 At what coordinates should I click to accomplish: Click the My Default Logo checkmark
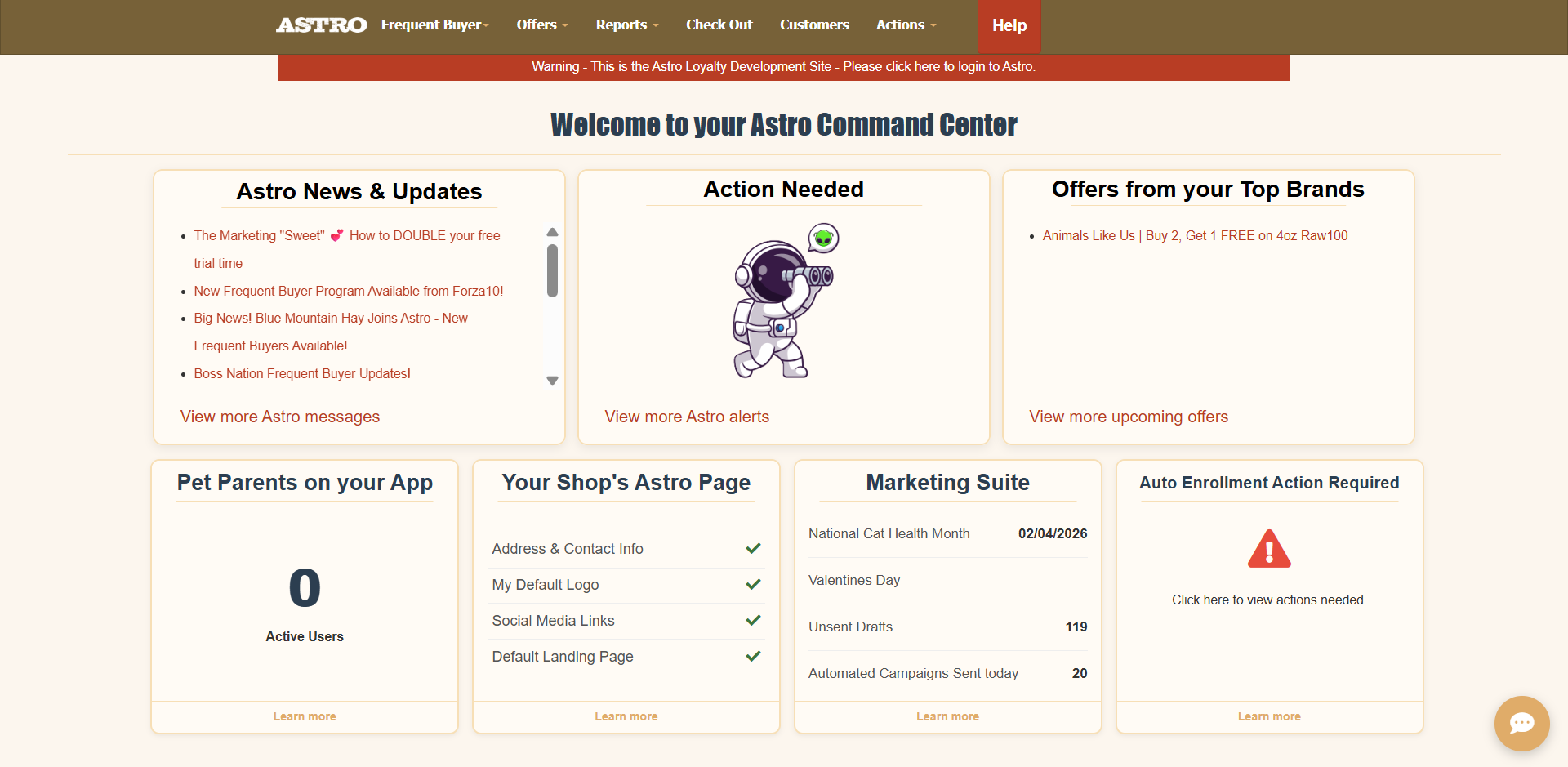753,585
